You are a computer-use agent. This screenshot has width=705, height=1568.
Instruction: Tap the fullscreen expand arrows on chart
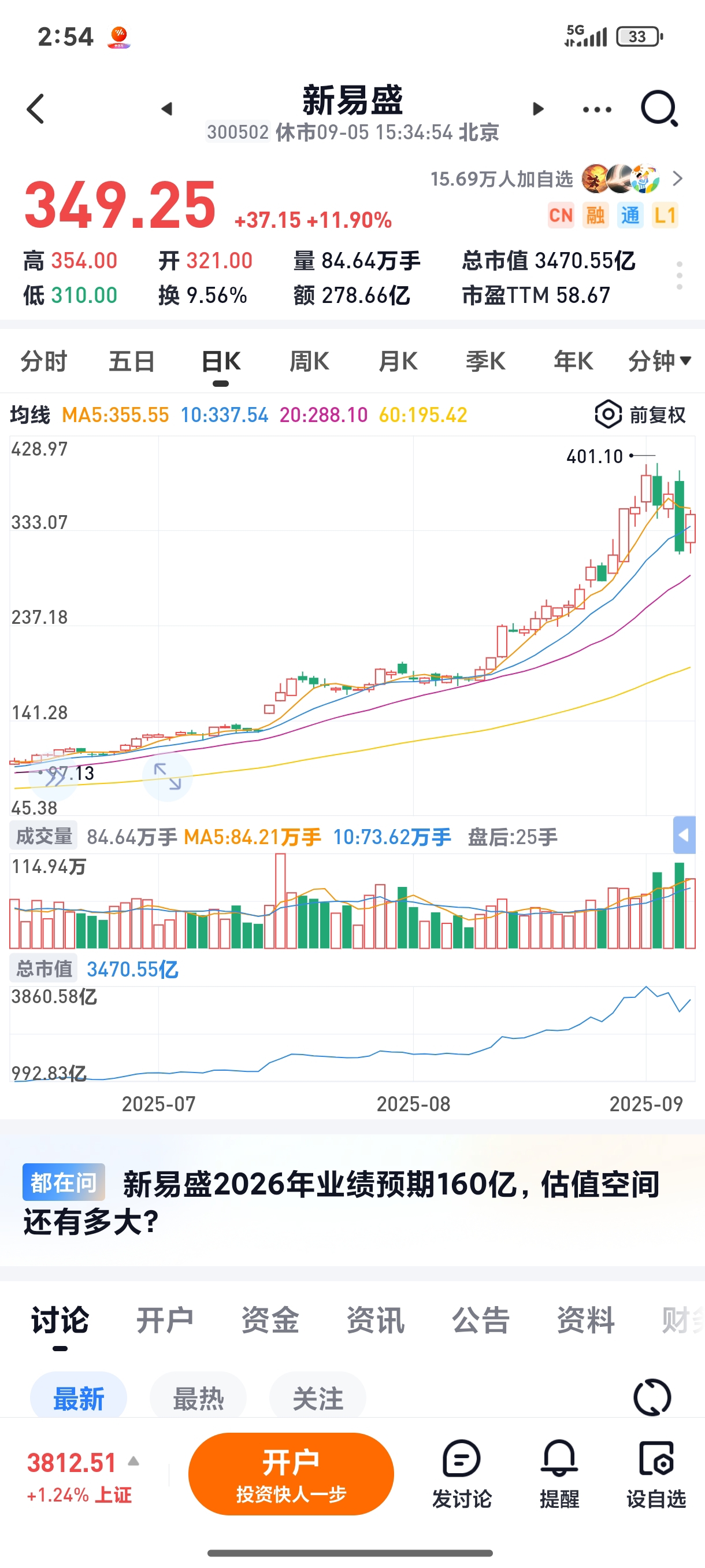coord(167,776)
